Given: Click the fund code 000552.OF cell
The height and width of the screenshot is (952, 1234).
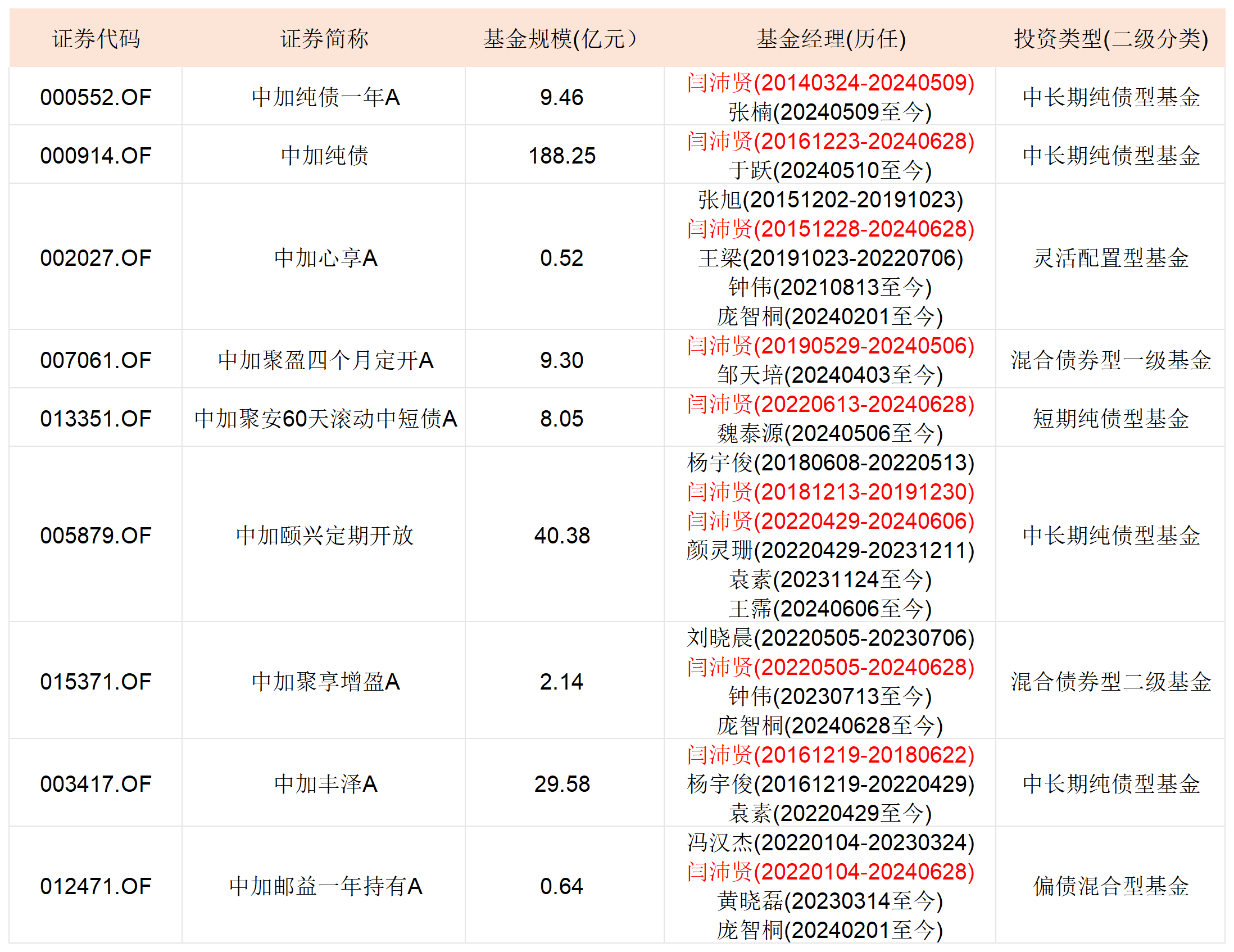Looking at the screenshot, I should pyautogui.click(x=96, y=96).
